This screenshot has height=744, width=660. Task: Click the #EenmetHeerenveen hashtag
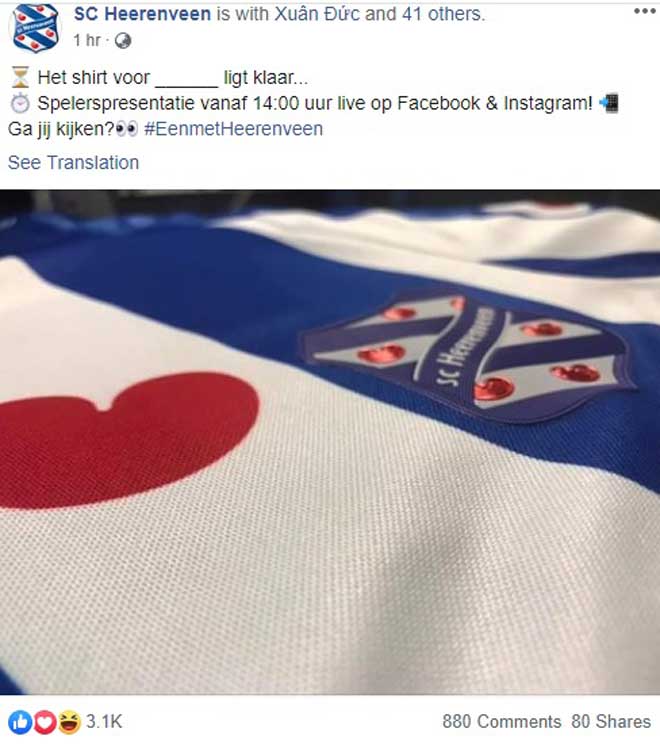pyautogui.click(x=233, y=129)
